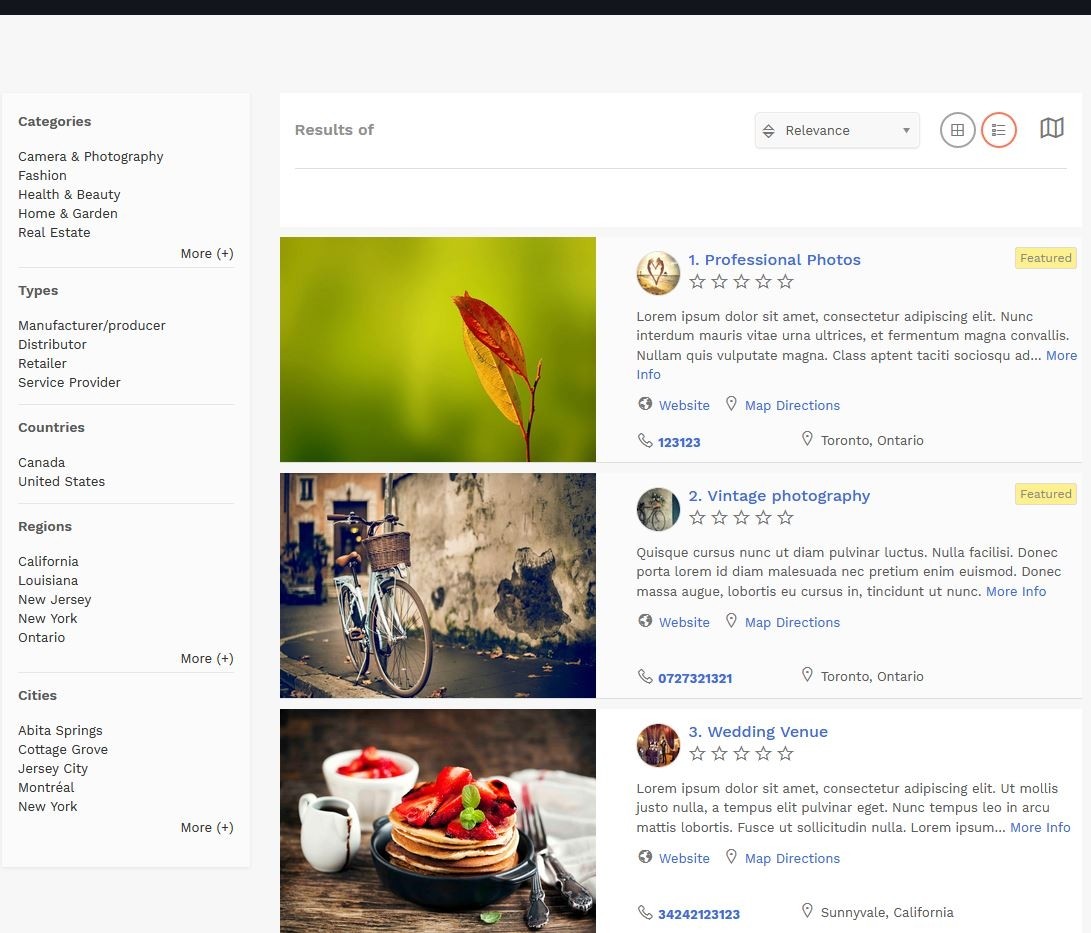Filter by Health & Beauty category

click(69, 194)
